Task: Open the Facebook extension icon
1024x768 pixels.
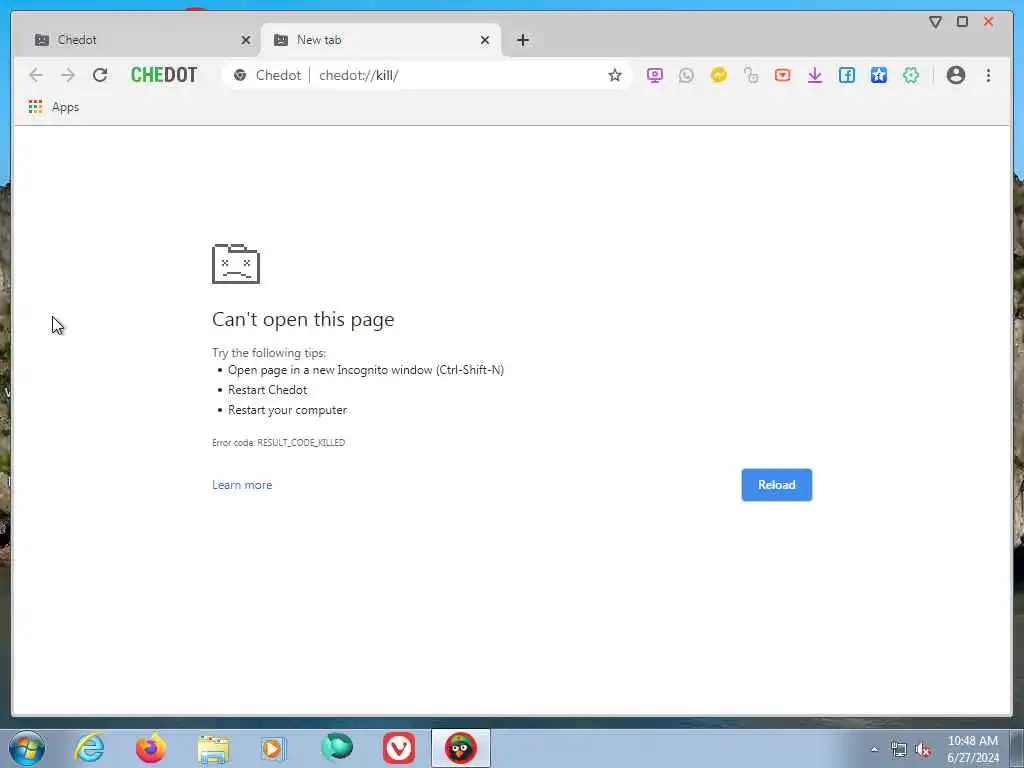Action: pyautogui.click(x=847, y=75)
